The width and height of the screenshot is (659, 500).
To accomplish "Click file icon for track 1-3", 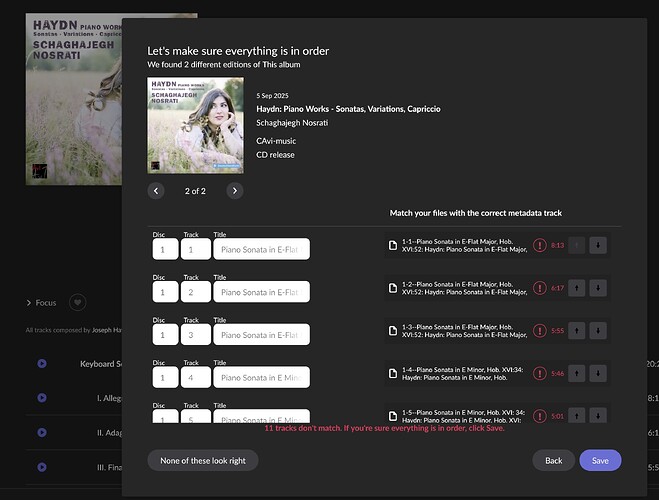I will point(393,331).
